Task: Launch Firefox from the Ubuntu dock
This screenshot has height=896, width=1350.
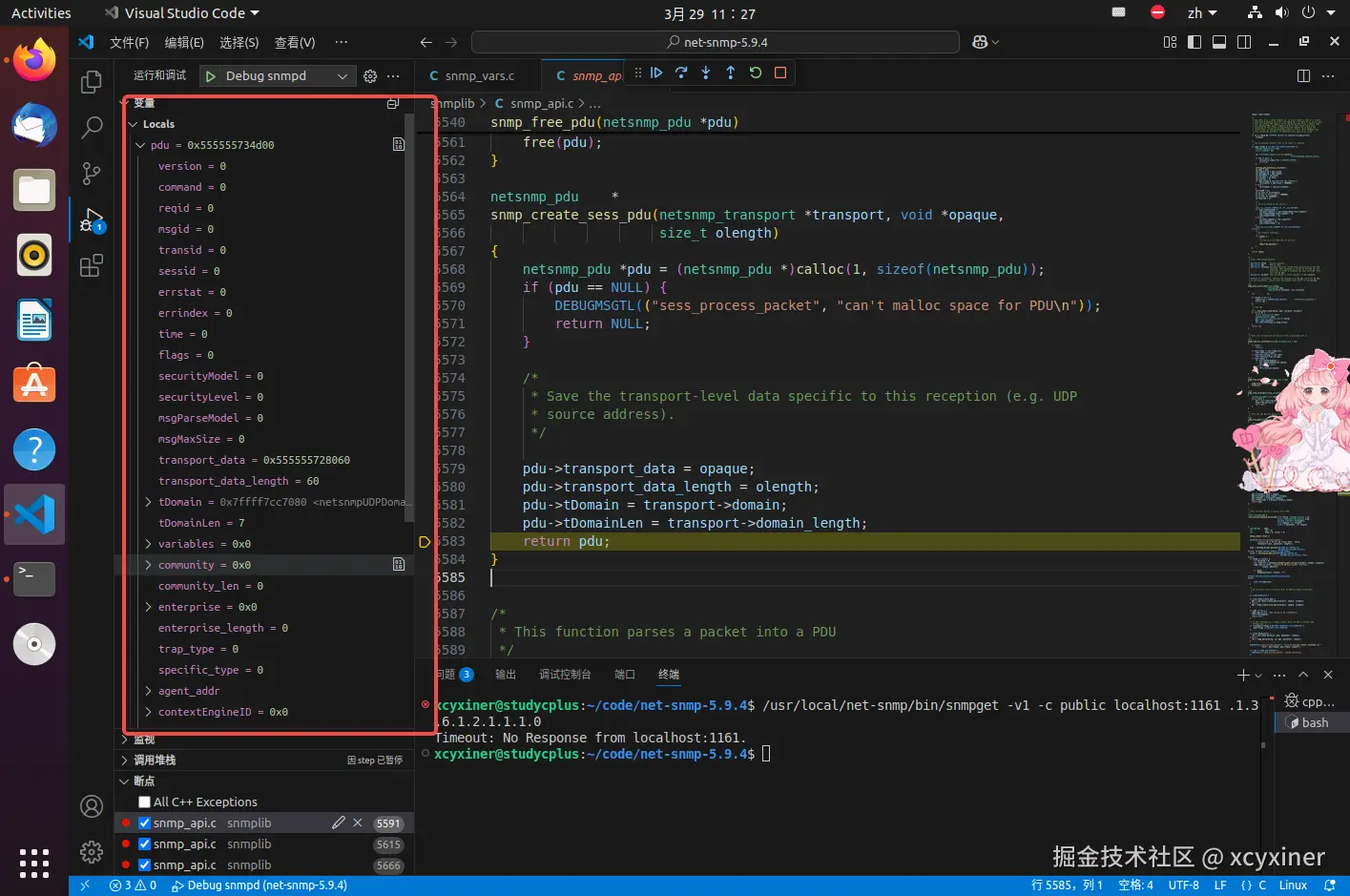Action: pyautogui.click(x=34, y=61)
